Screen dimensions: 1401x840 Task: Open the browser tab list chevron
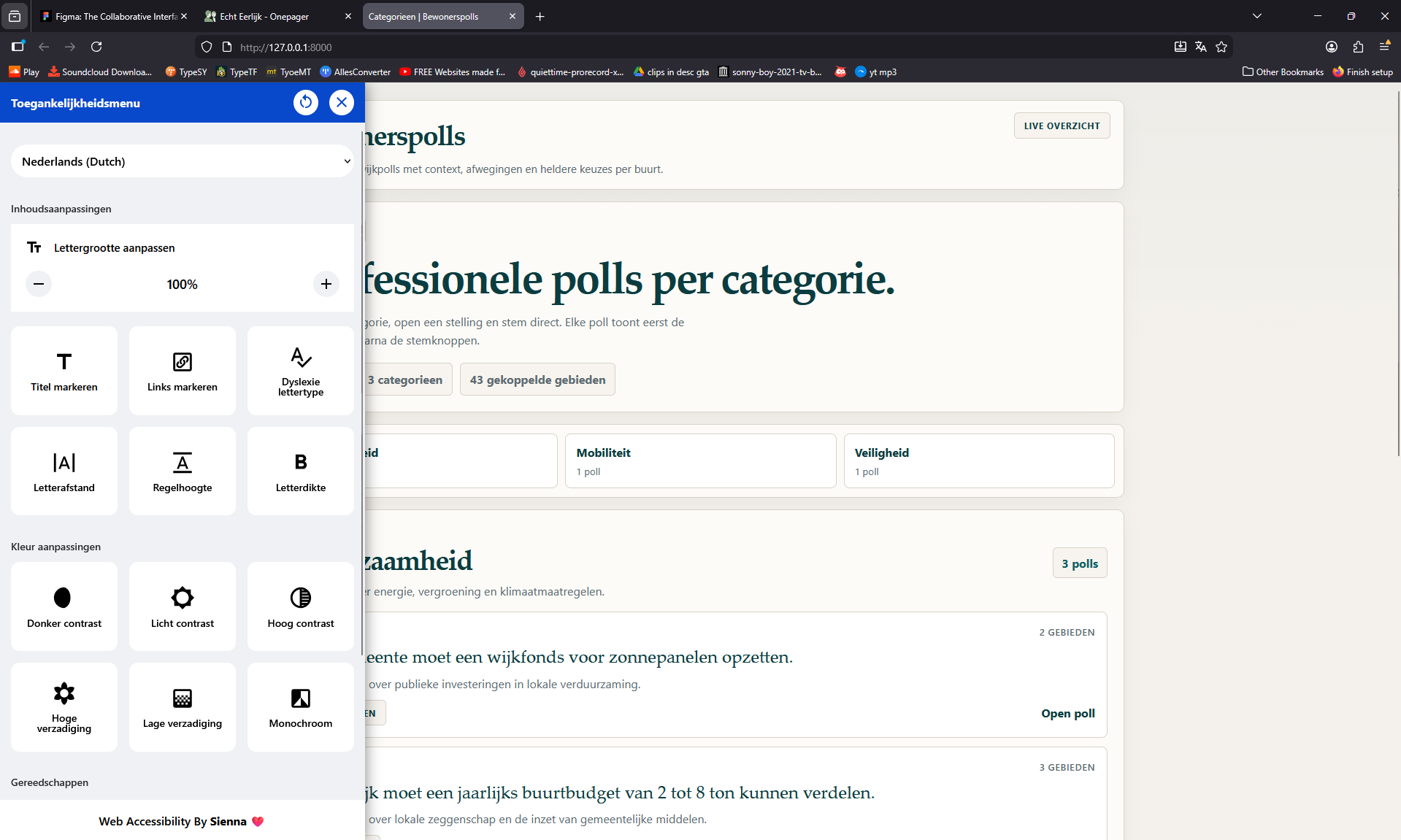[1257, 15]
